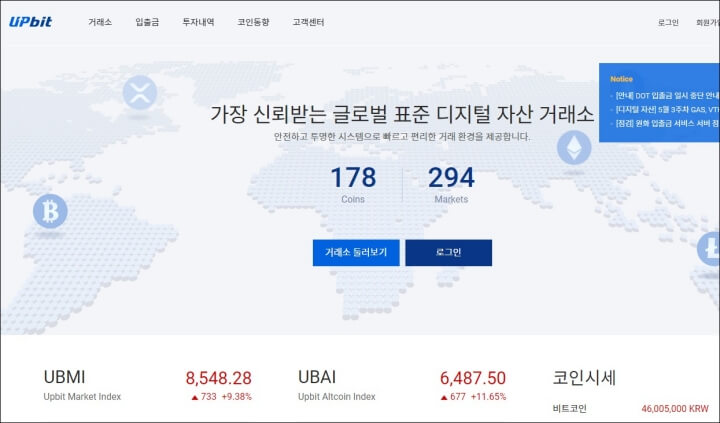Click the 거래소 둘러보기 button
The width and height of the screenshot is (720, 423).
pyautogui.click(x=356, y=253)
